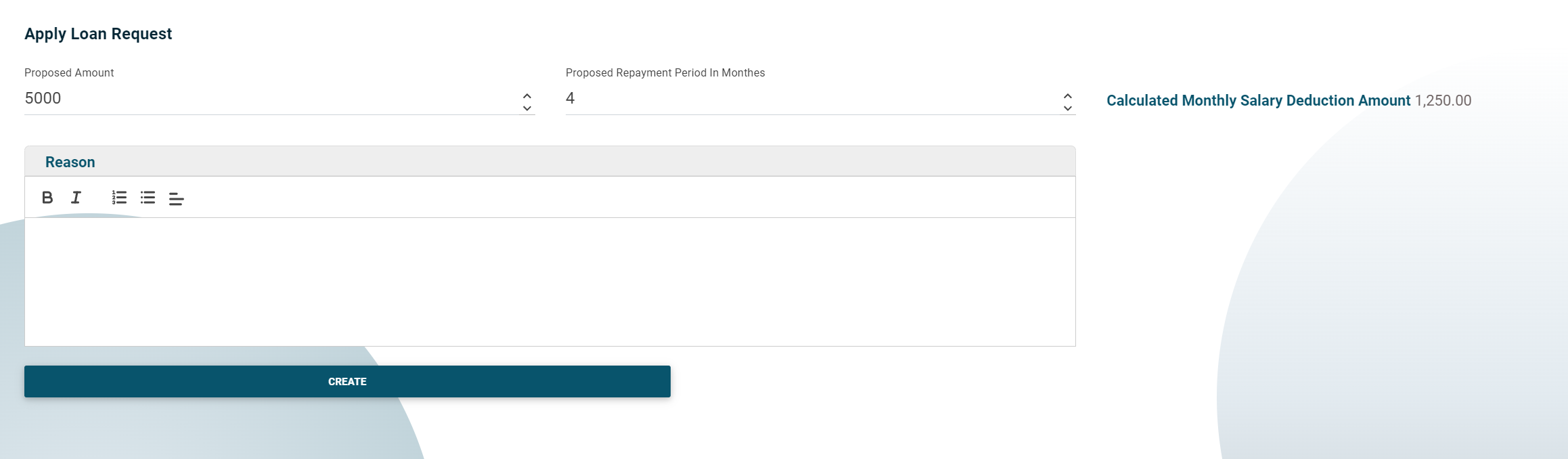The image size is (1568, 459).
Task: Toggle bold formatting in the Reason editor
Action: tap(47, 198)
